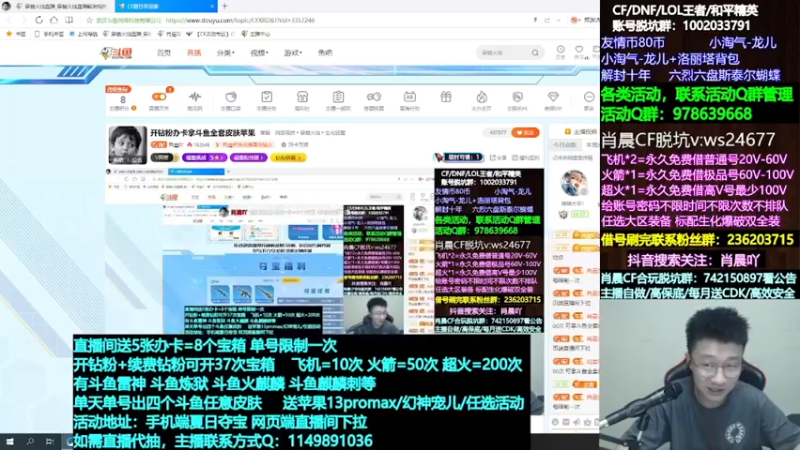Open the shop storefront icon in toolbar

click(302, 97)
